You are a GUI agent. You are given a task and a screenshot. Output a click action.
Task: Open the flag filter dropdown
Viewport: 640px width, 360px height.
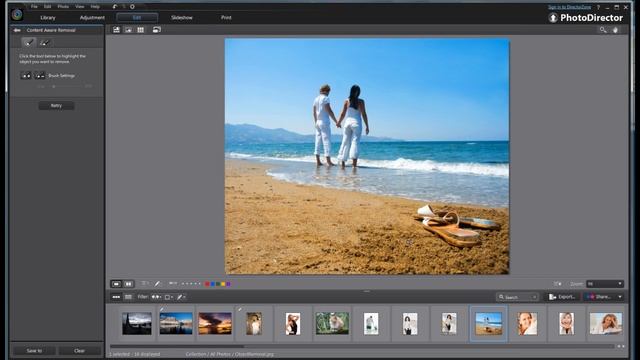pyautogui.click(x=156, y=297)
